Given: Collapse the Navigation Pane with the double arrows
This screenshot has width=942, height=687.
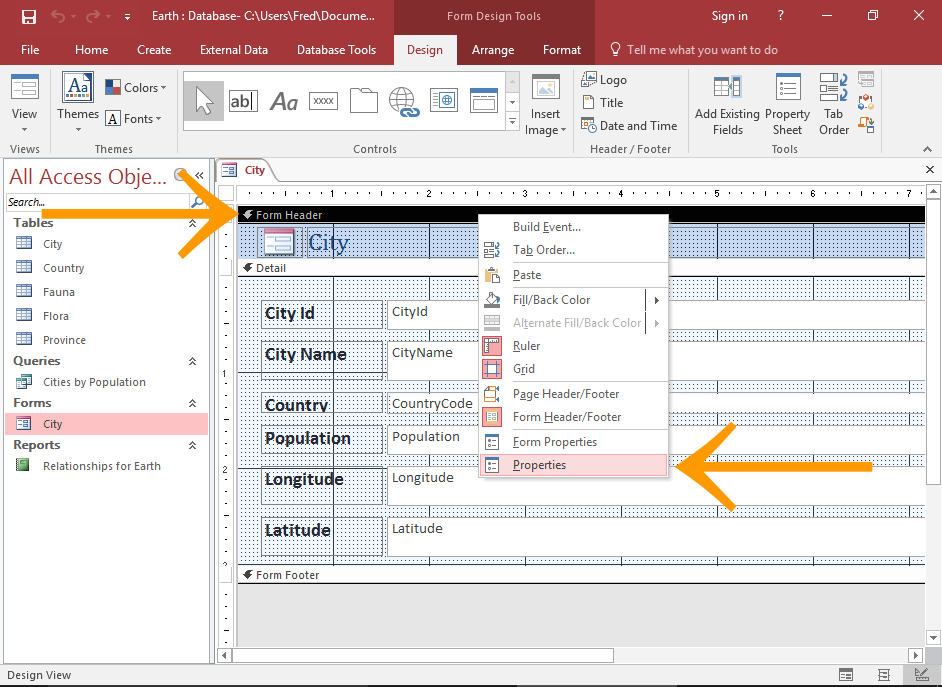Looking at the screenshot, I should pyautogui.click(x=198, y=176).
